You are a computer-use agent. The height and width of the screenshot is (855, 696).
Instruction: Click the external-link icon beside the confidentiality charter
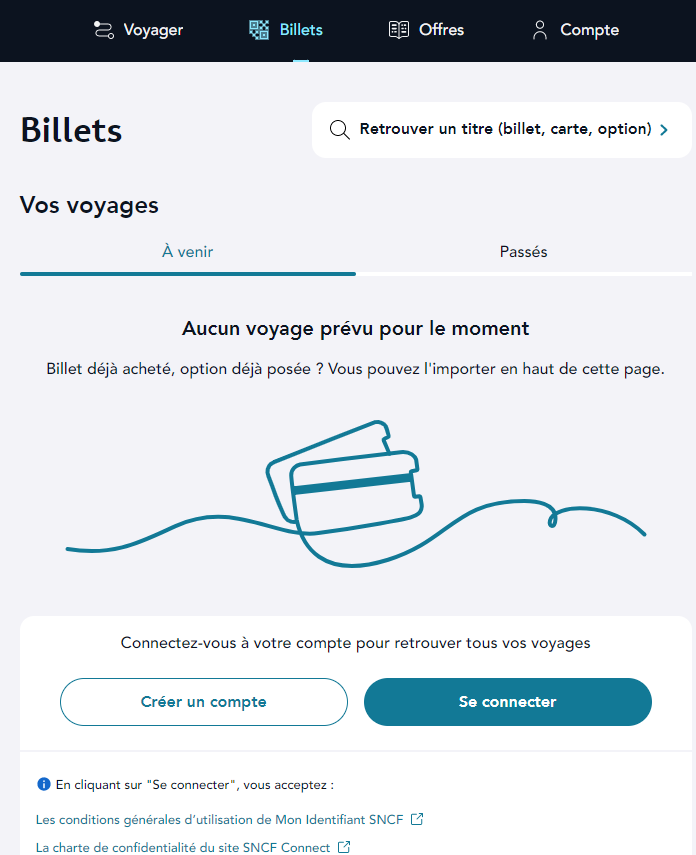(x=343, y=847)
